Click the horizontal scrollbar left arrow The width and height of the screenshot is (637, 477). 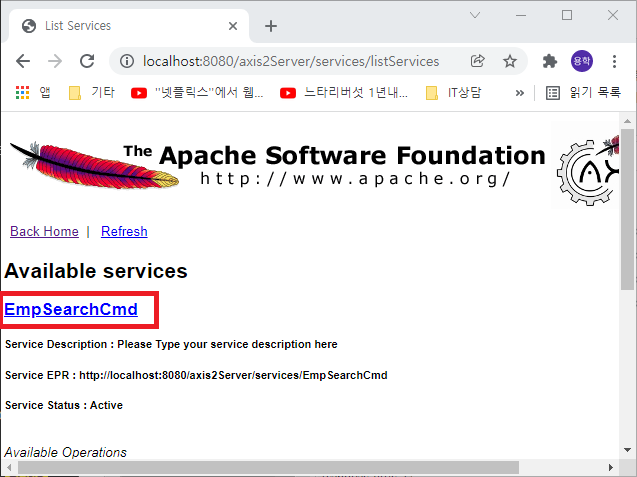coord(9,468)
